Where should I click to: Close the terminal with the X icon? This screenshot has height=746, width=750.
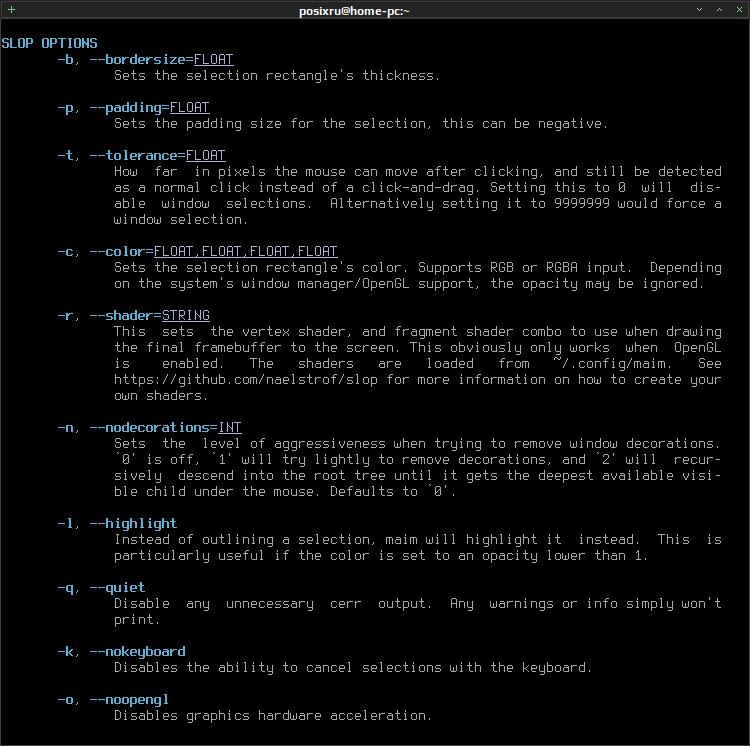(739, 10)
